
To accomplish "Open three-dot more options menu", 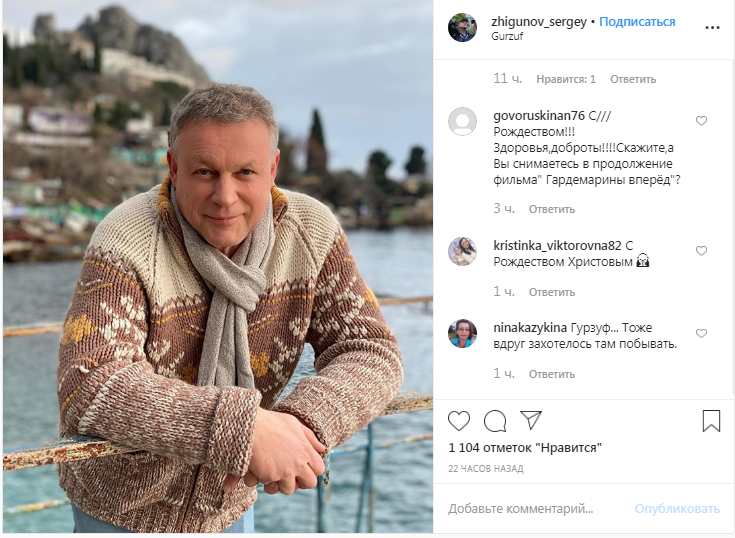I will 712,28.
